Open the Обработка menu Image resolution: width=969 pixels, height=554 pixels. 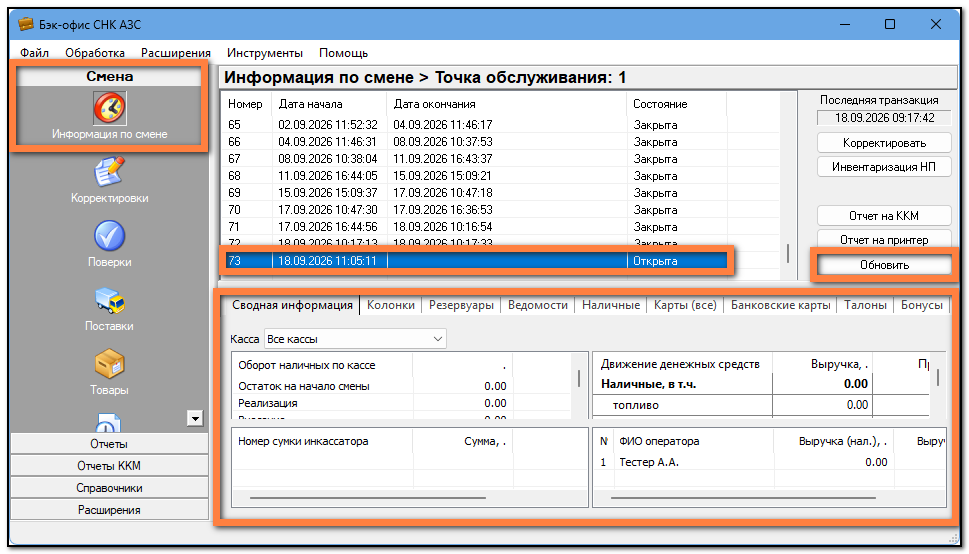pos(95,53)
